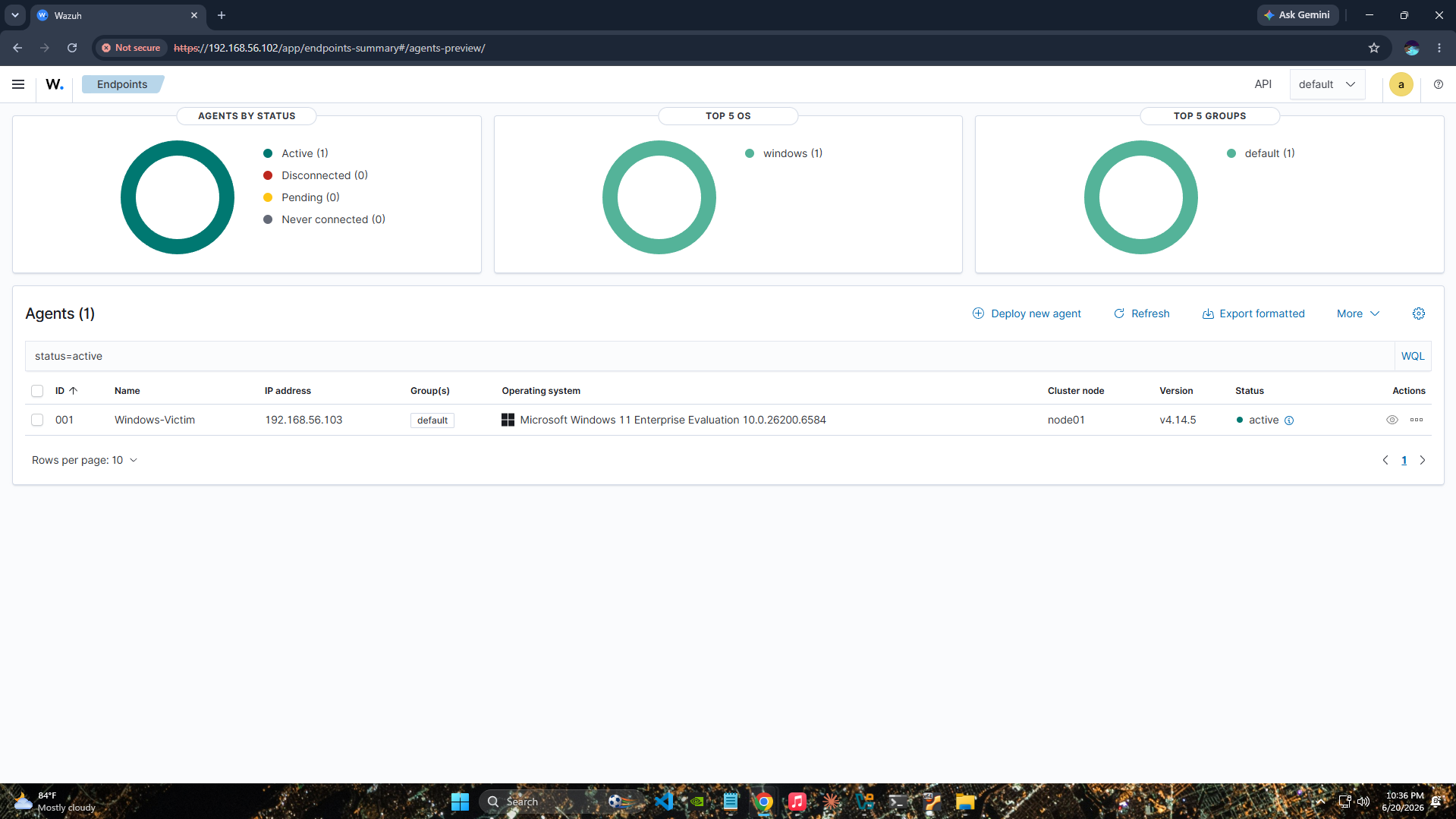Close the Wazuh browser tab
The image size is (1456, 819).
click(x=194, y=15)
